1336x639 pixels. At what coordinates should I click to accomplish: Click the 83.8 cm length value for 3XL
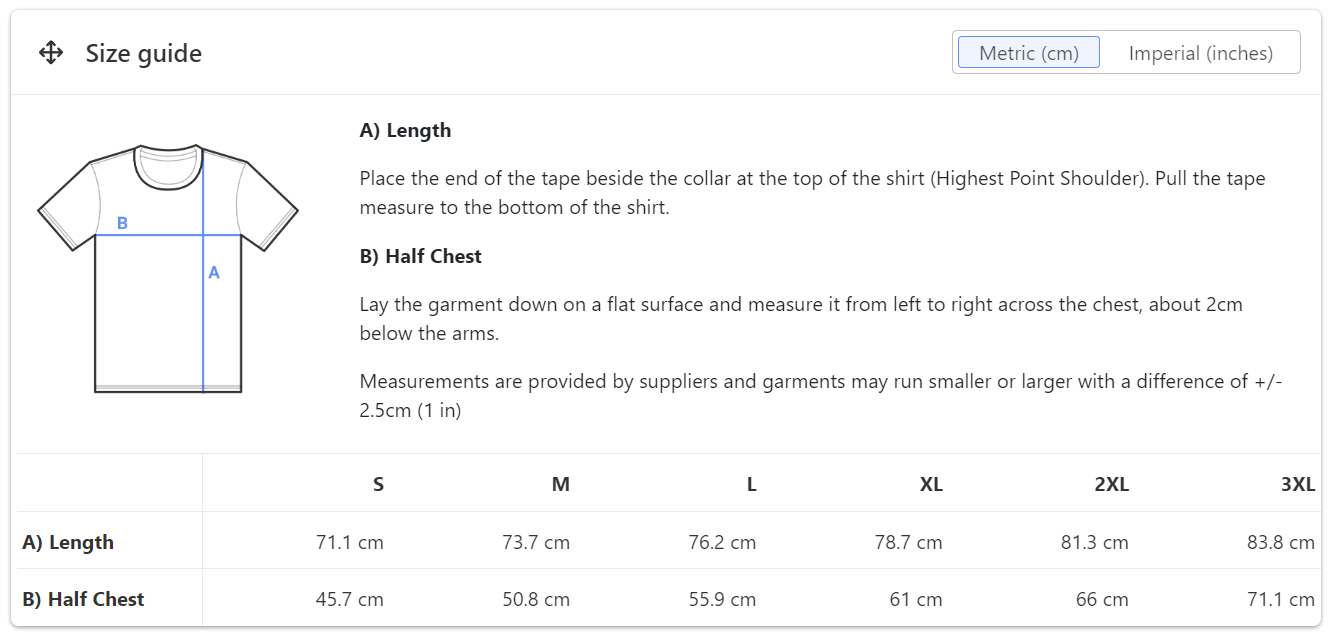[1280, 542]
